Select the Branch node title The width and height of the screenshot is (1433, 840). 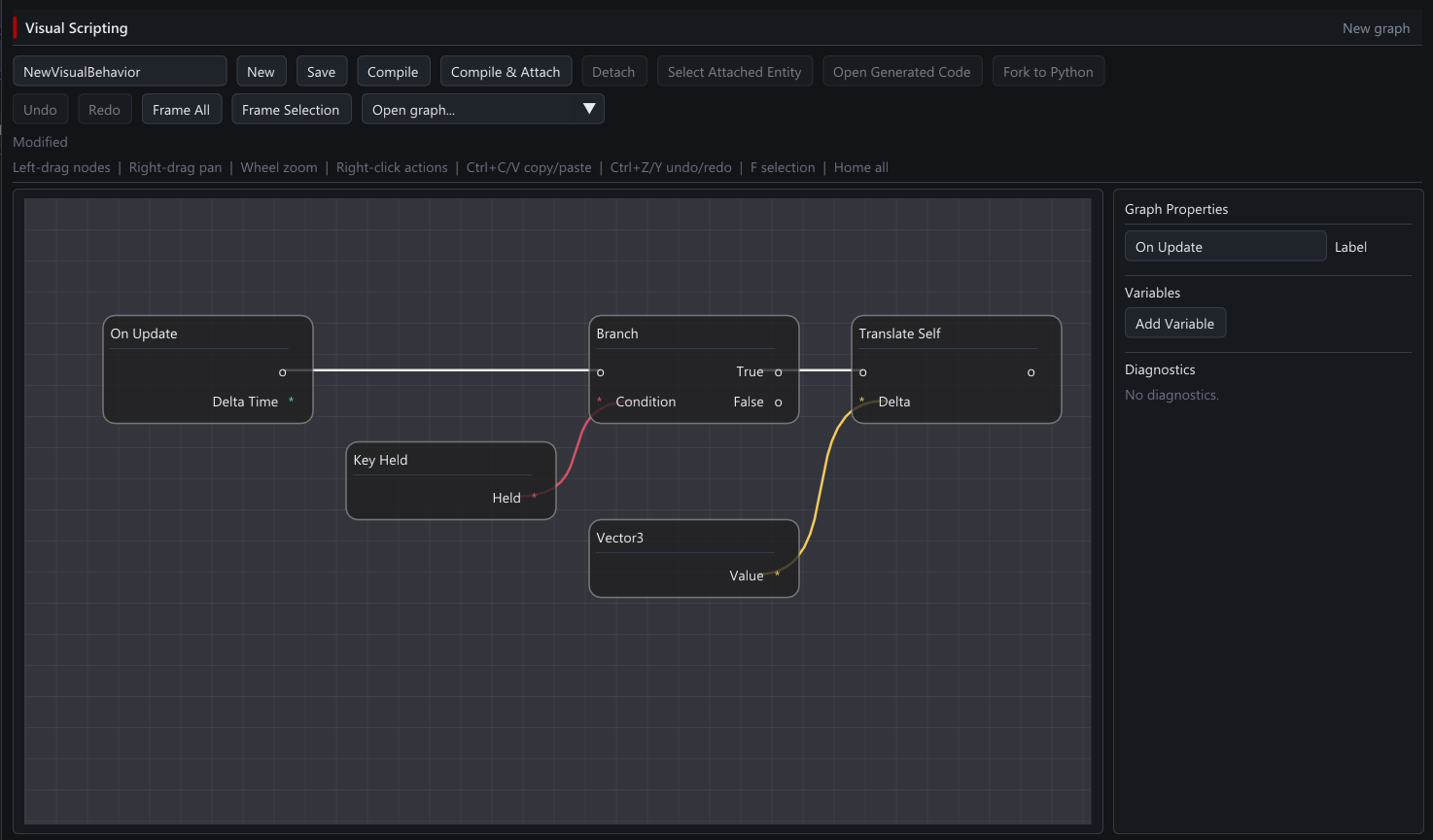pyautogui.click(x=617, y=333)
